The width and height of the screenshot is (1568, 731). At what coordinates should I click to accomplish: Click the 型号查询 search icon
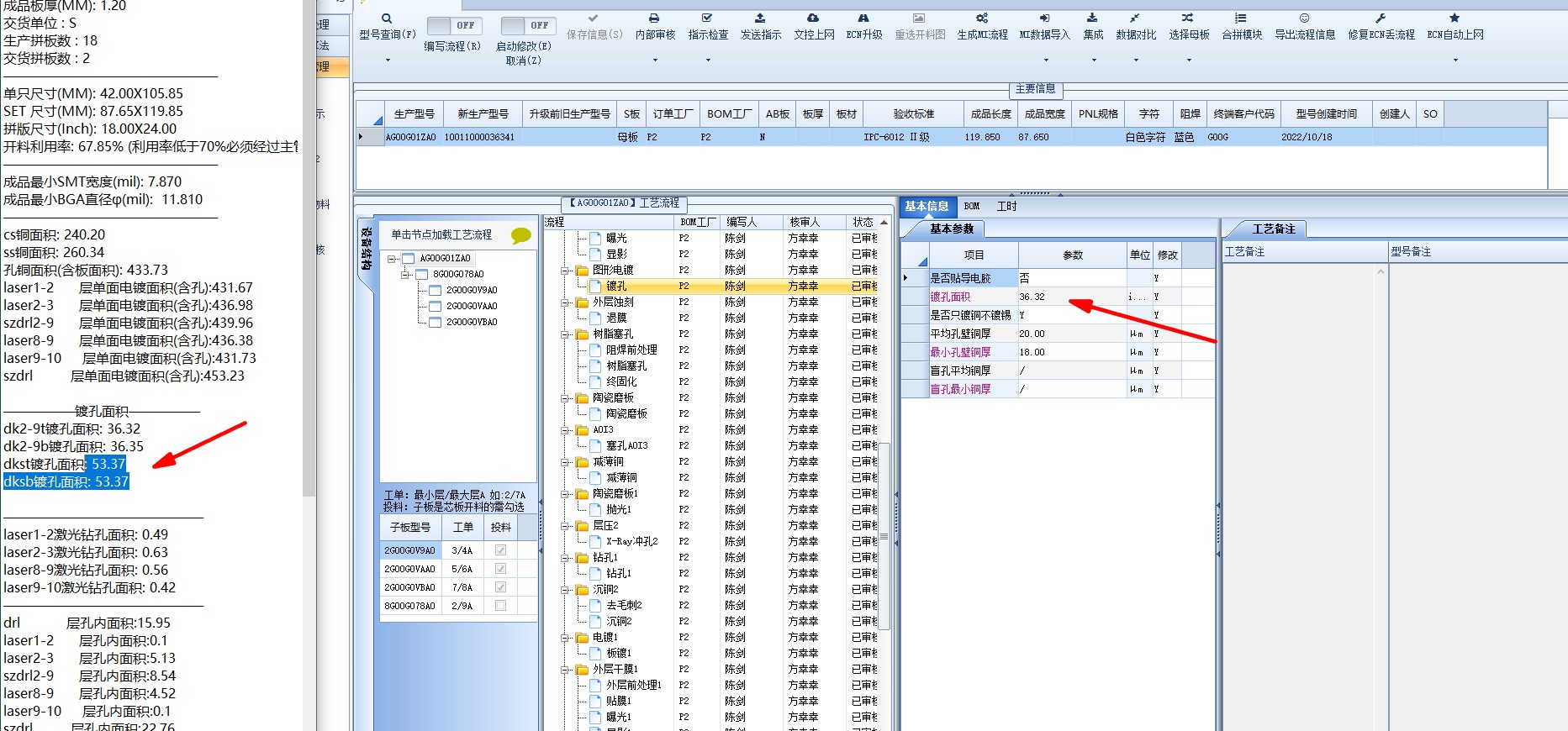(387, 18)
